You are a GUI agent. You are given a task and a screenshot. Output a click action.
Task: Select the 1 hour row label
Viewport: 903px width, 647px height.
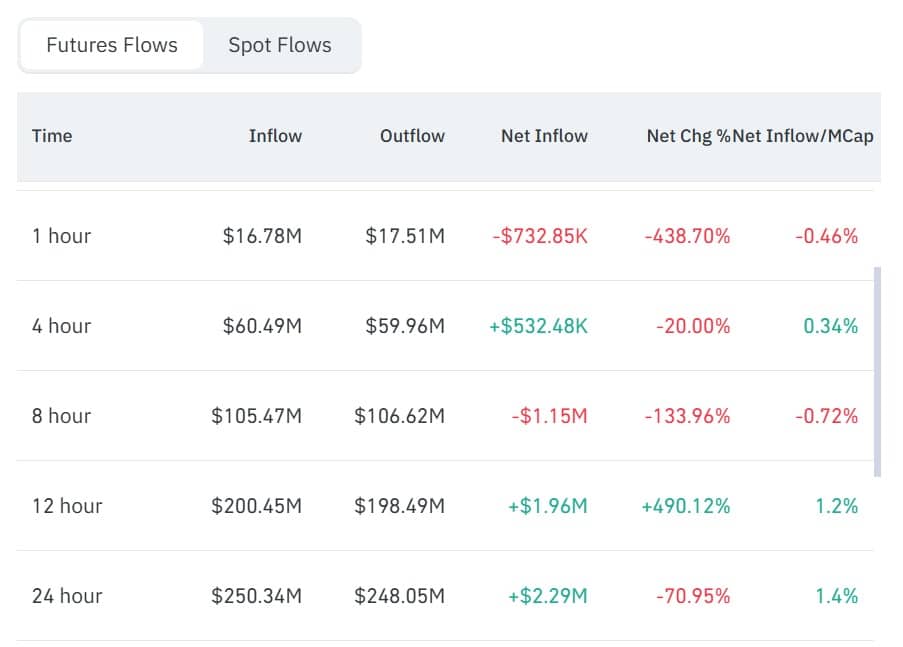click(61, 236)
